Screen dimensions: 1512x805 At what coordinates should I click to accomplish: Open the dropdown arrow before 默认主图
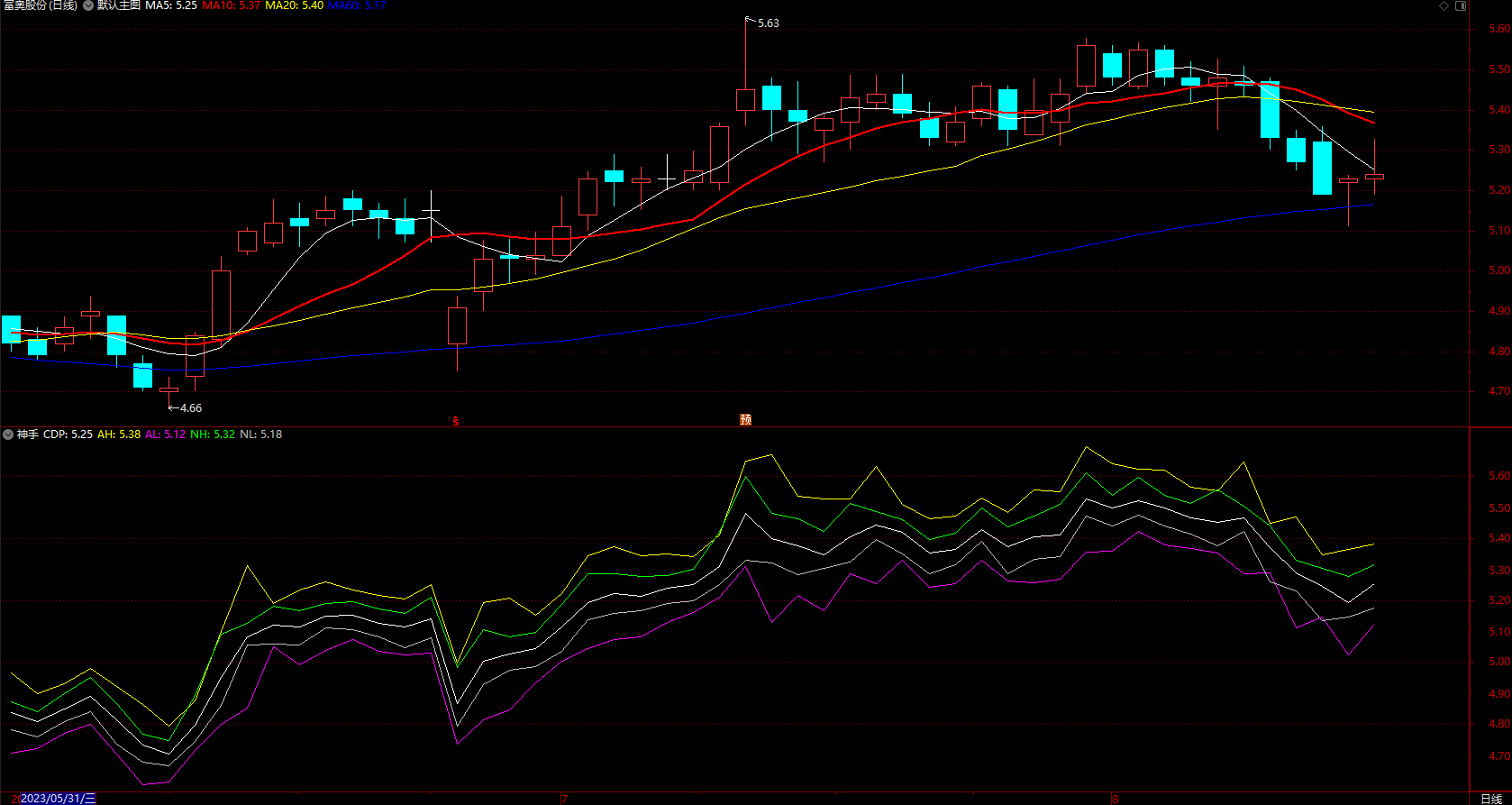88,5
